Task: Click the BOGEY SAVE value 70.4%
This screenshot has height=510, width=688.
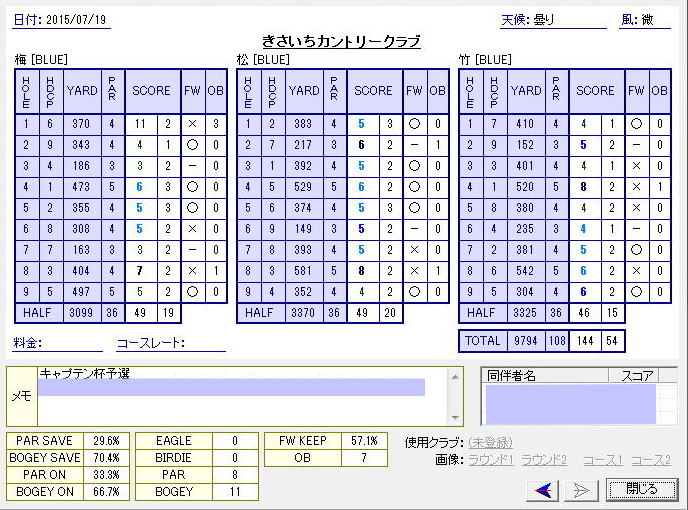Action: click(106, 458)
